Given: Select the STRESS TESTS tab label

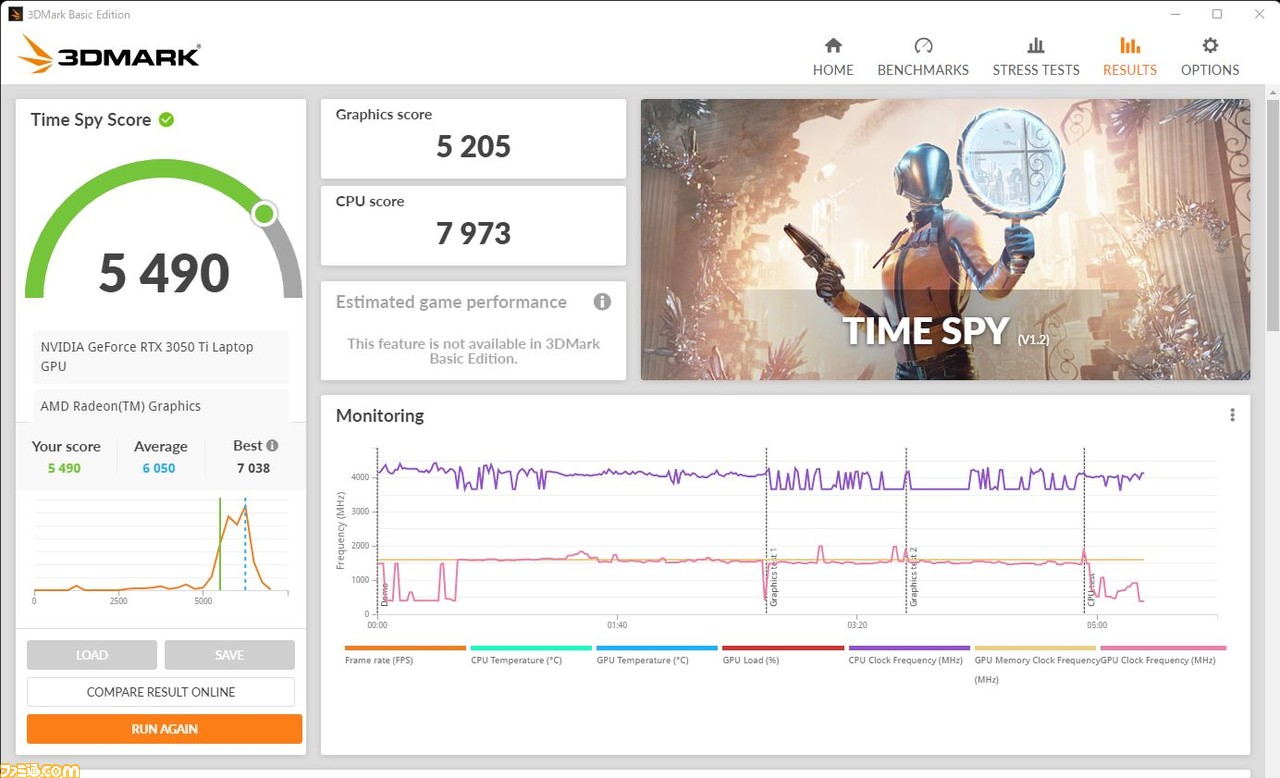Looking at the screenshot, I should click(1036, 70).
